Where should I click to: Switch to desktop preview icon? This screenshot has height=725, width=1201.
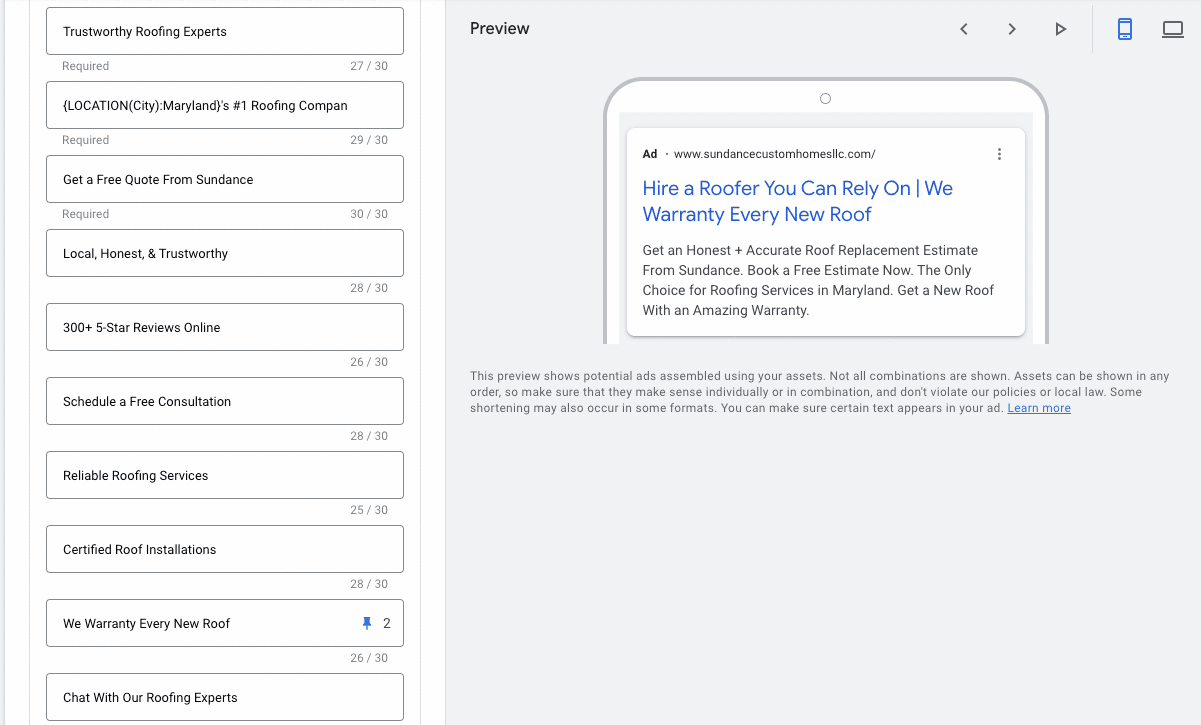click(1173, 29)
